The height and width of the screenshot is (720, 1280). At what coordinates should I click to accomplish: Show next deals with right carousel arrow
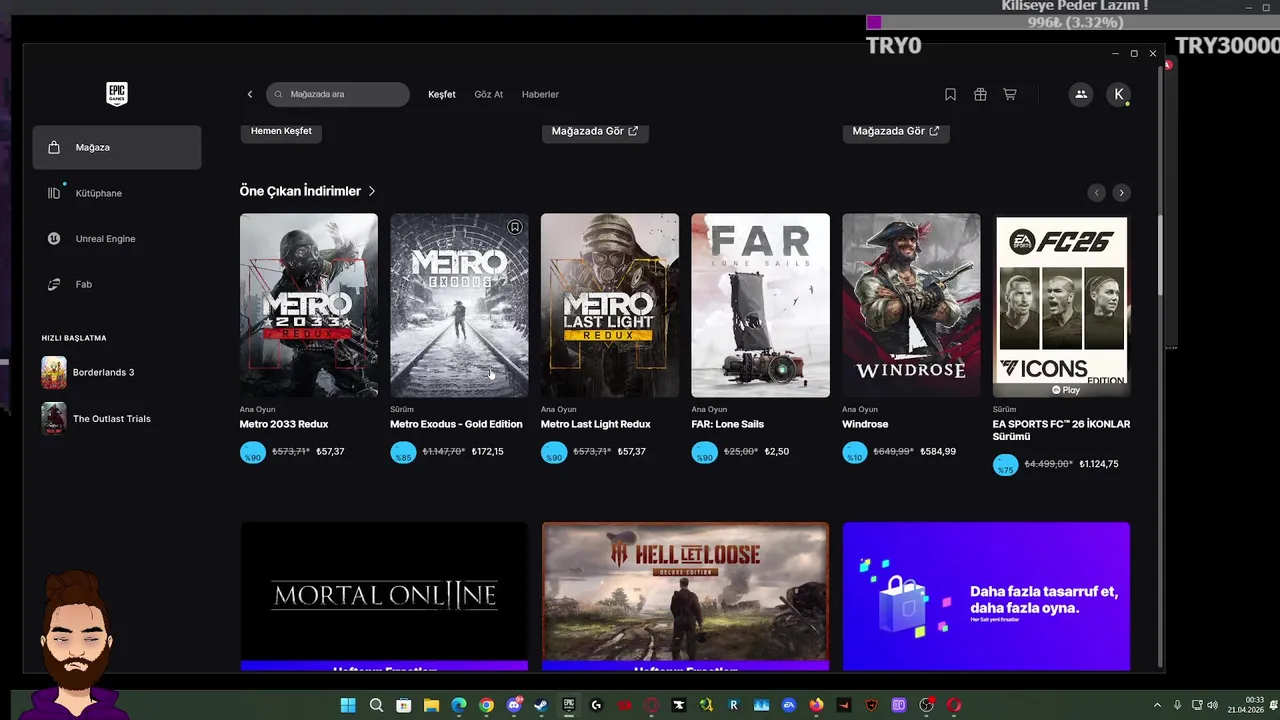1121,192
